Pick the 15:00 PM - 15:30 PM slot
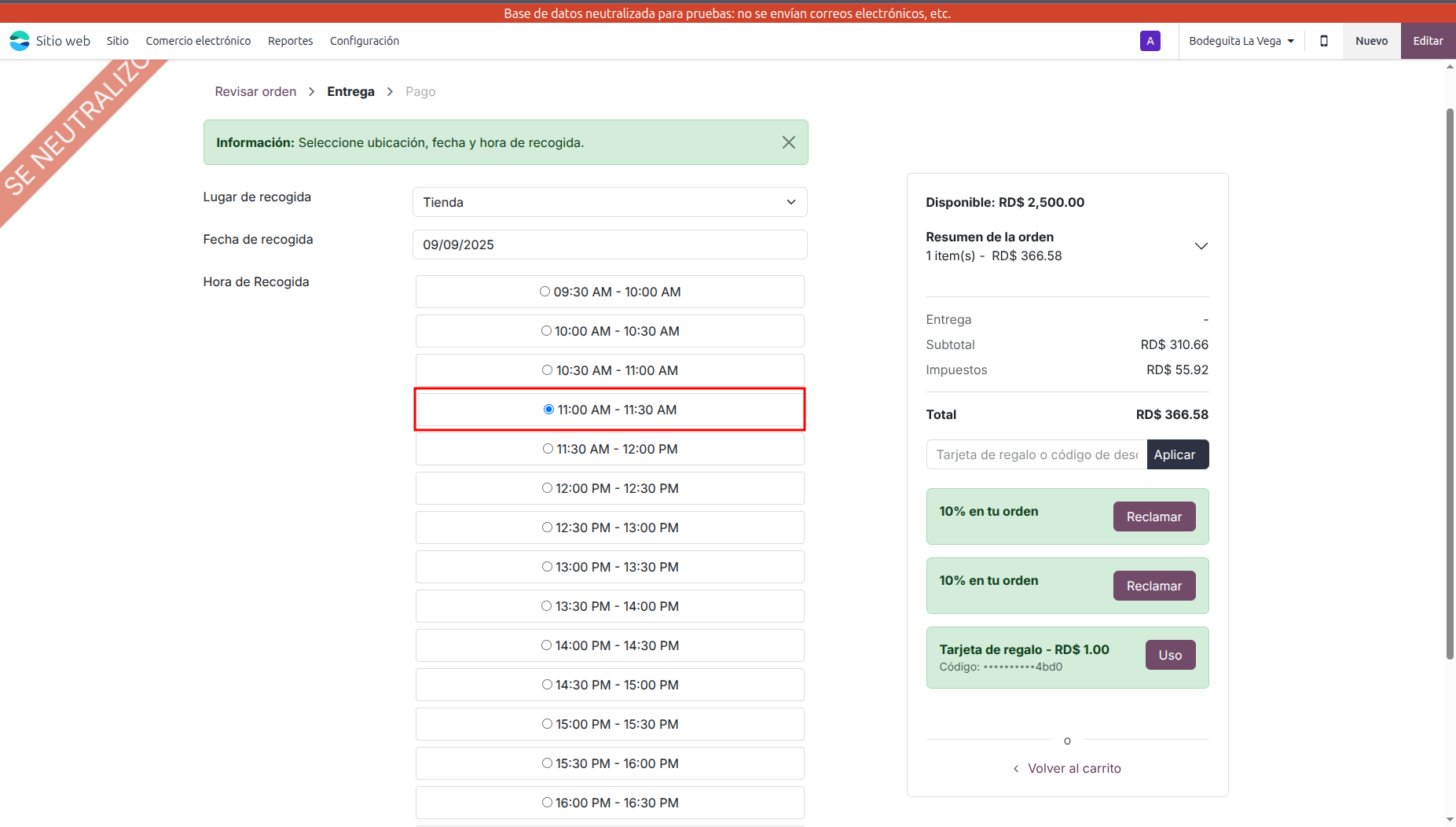This screenshot has height=827, width=1456. pyautogui.click(x=547, y=724)
